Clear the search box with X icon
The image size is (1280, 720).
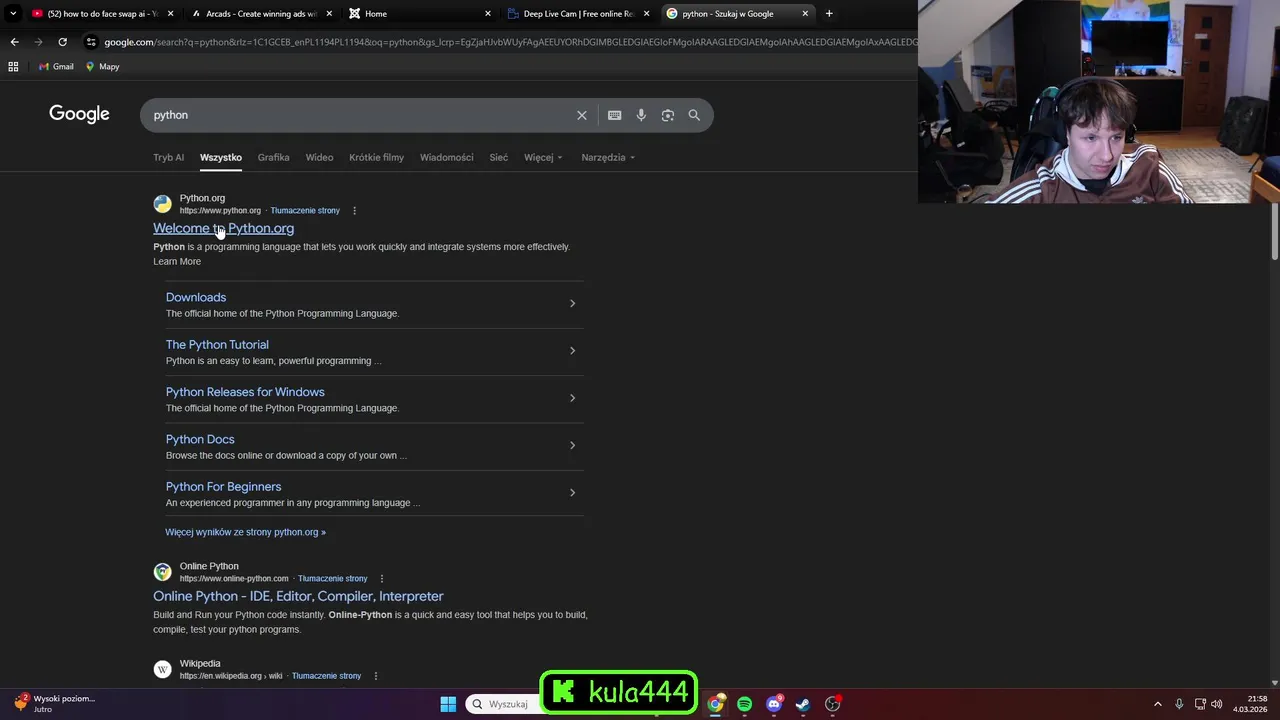point(582,115)
